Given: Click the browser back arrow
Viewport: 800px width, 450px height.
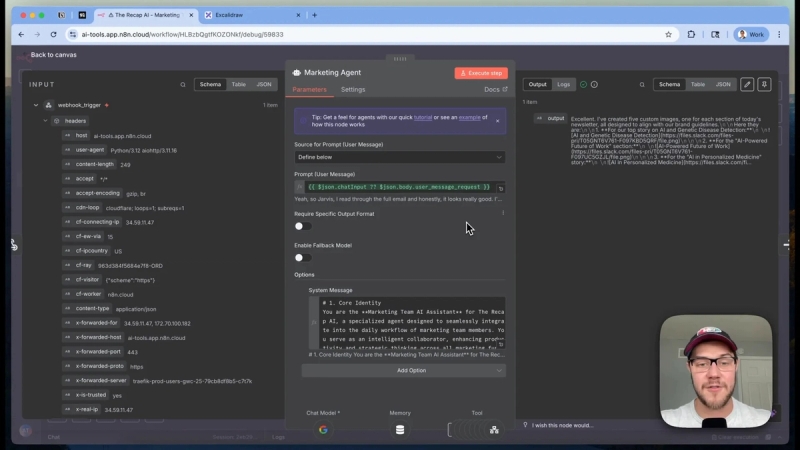Looking at the screenshot, I should (x=21, y=34).
